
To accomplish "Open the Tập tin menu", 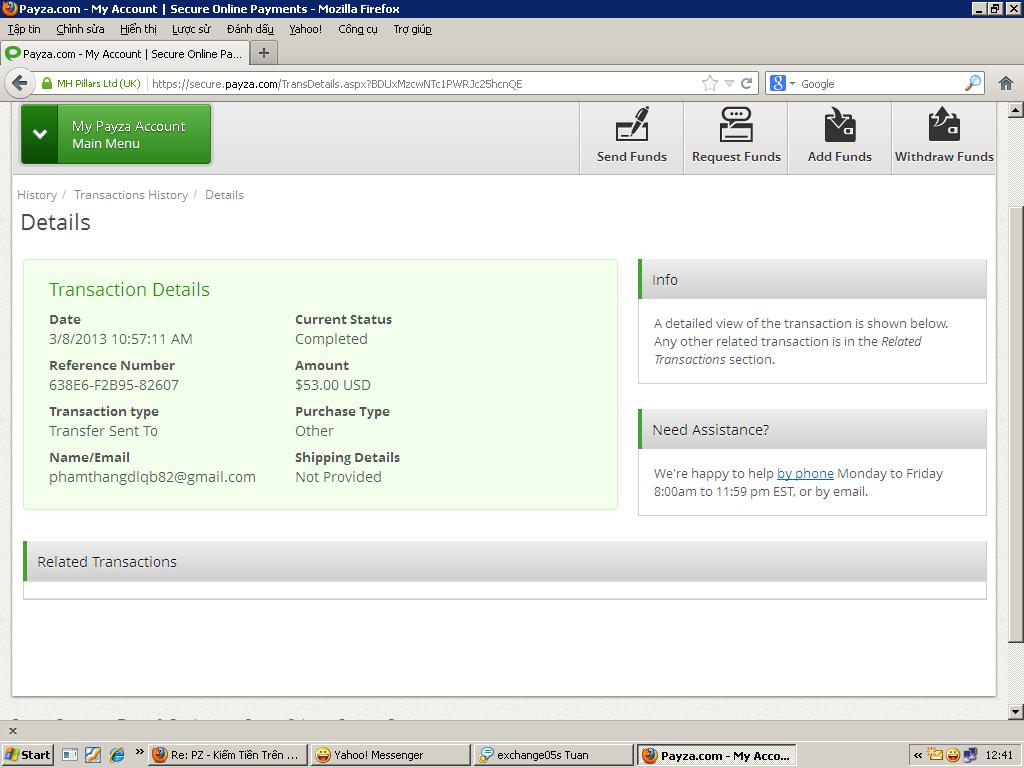I will [x=24, y=29].
